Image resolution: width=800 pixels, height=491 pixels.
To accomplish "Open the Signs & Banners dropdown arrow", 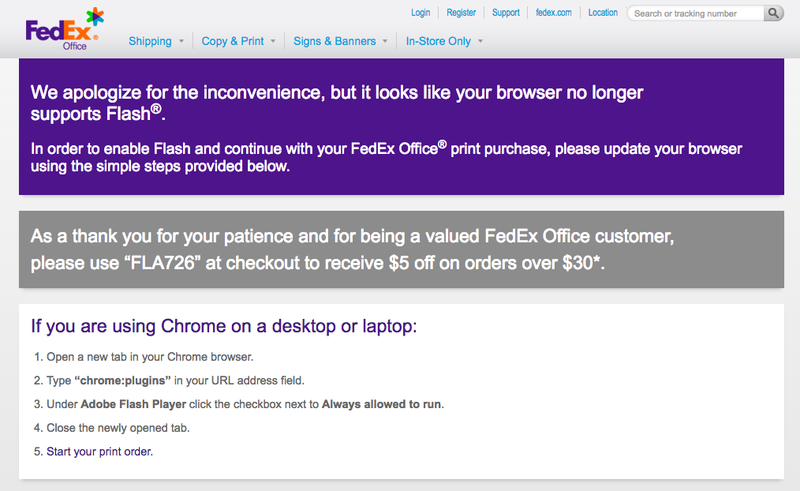I will click(x=386, y=42).
